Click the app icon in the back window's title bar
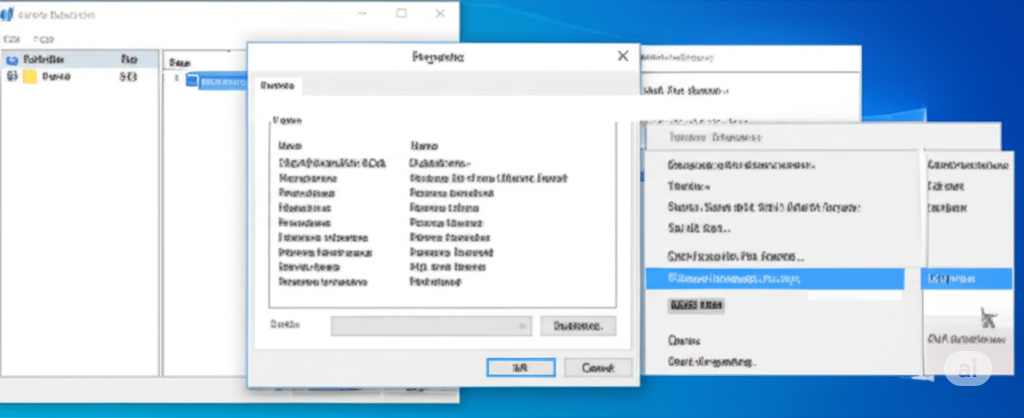The width and height of the screenshot is (1024, 418). tap(7, 14)
